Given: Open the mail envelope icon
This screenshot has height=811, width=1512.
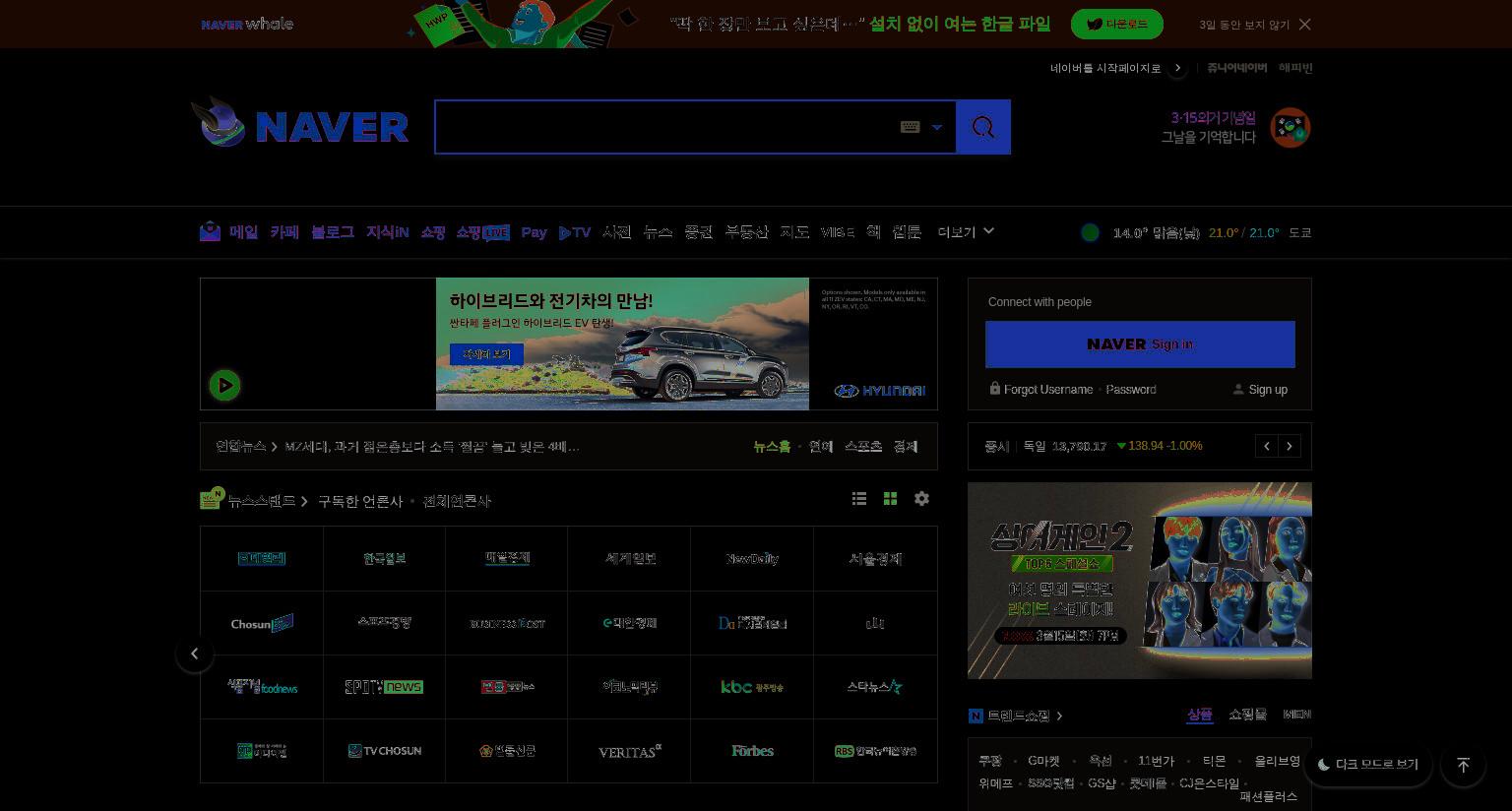Looking at the screenshot, I should pos(210,231).
